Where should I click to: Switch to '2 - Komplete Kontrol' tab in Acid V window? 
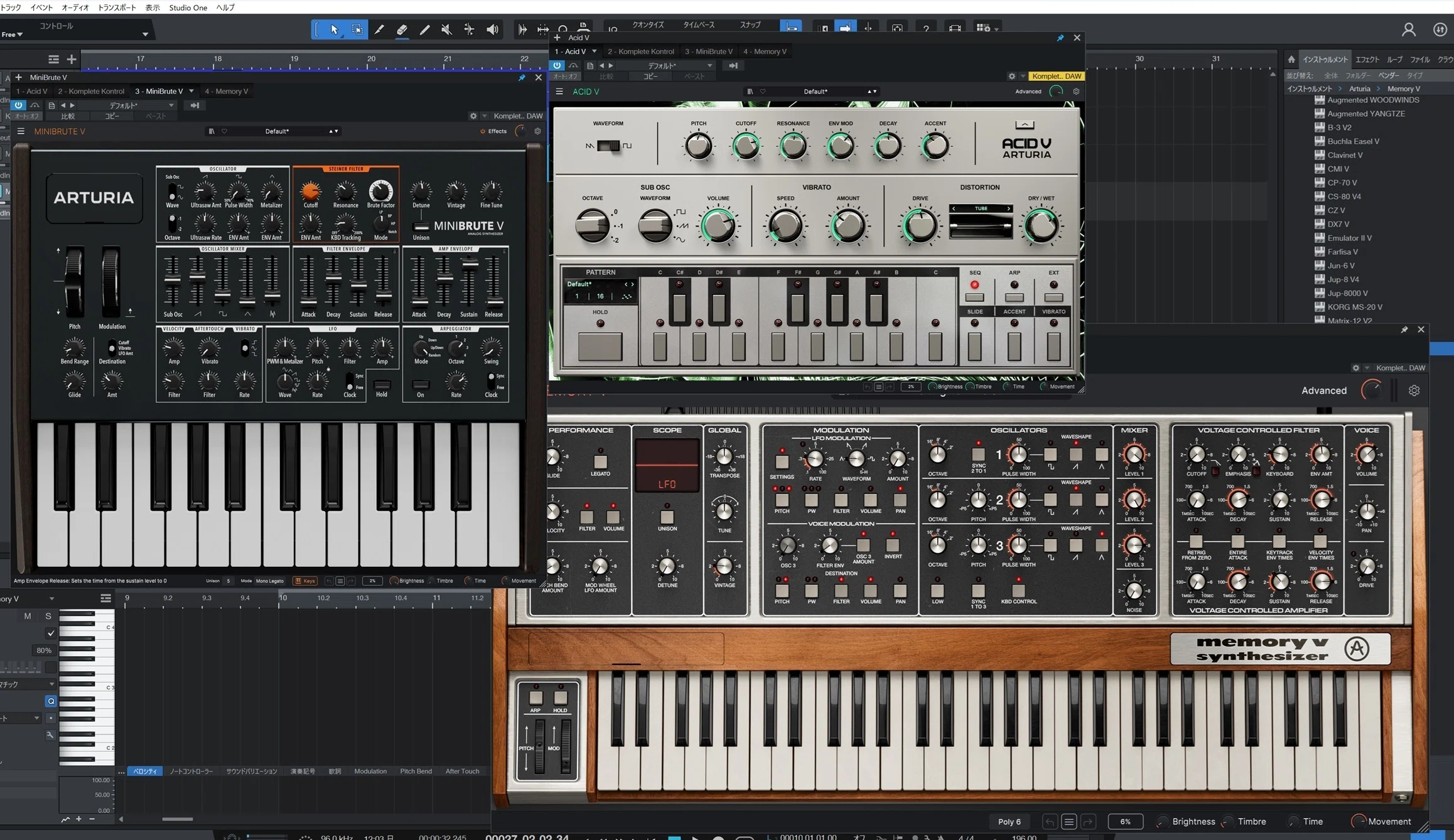[x=640, y=51]
